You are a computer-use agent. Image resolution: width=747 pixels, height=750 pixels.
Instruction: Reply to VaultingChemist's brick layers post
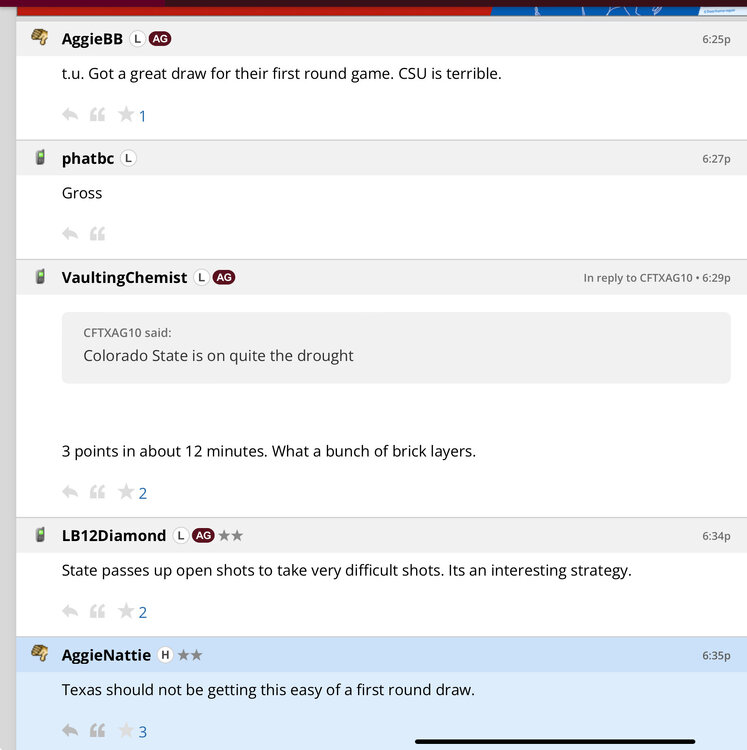[x=70, y=492]
